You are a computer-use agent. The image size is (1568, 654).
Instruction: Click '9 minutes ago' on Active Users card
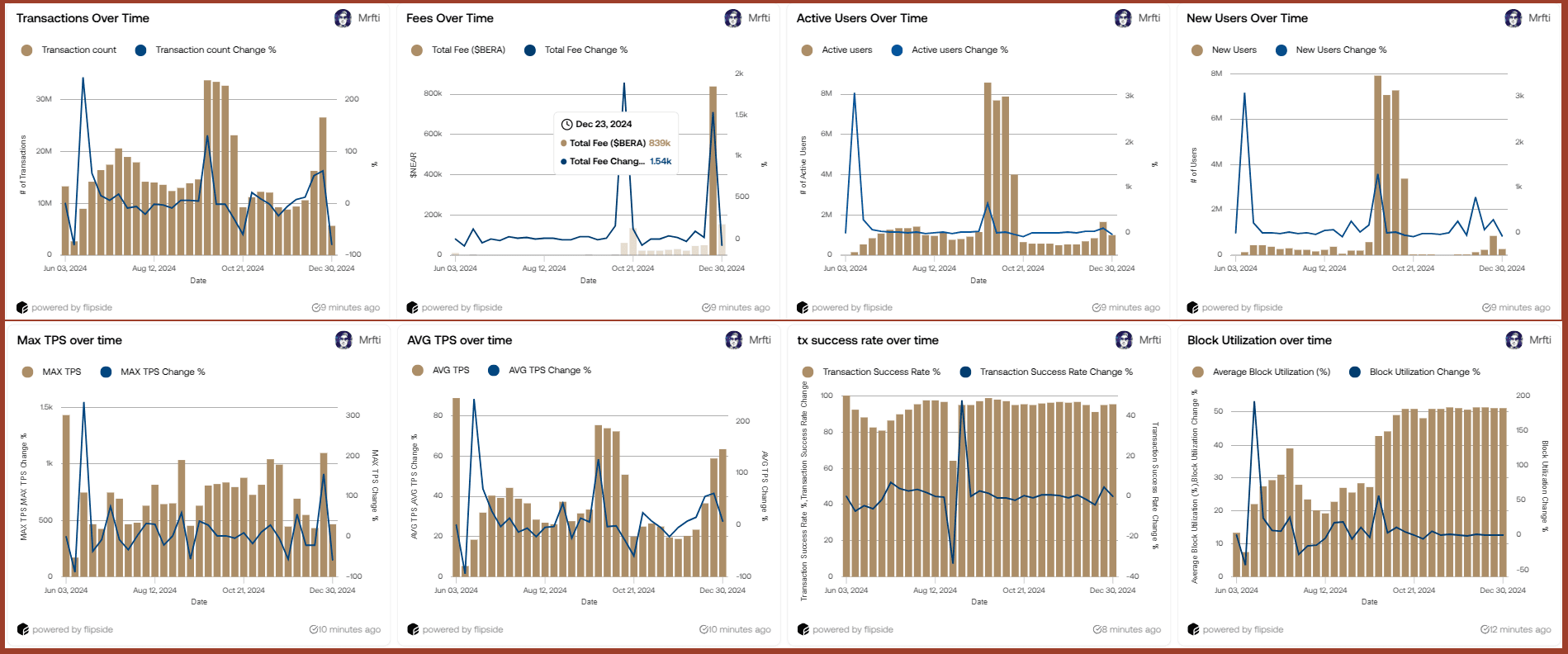[x=1130, y=307]
